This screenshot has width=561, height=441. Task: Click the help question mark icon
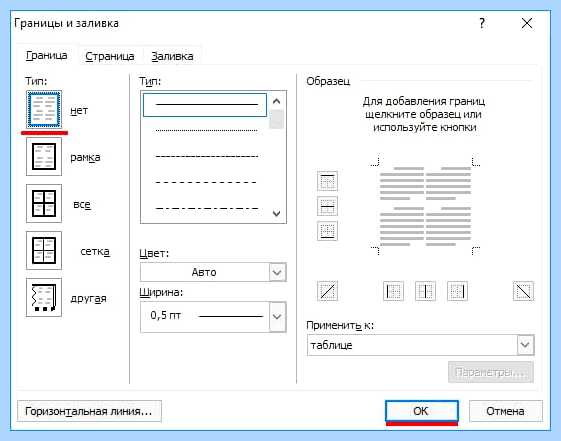tap(482, 24)
